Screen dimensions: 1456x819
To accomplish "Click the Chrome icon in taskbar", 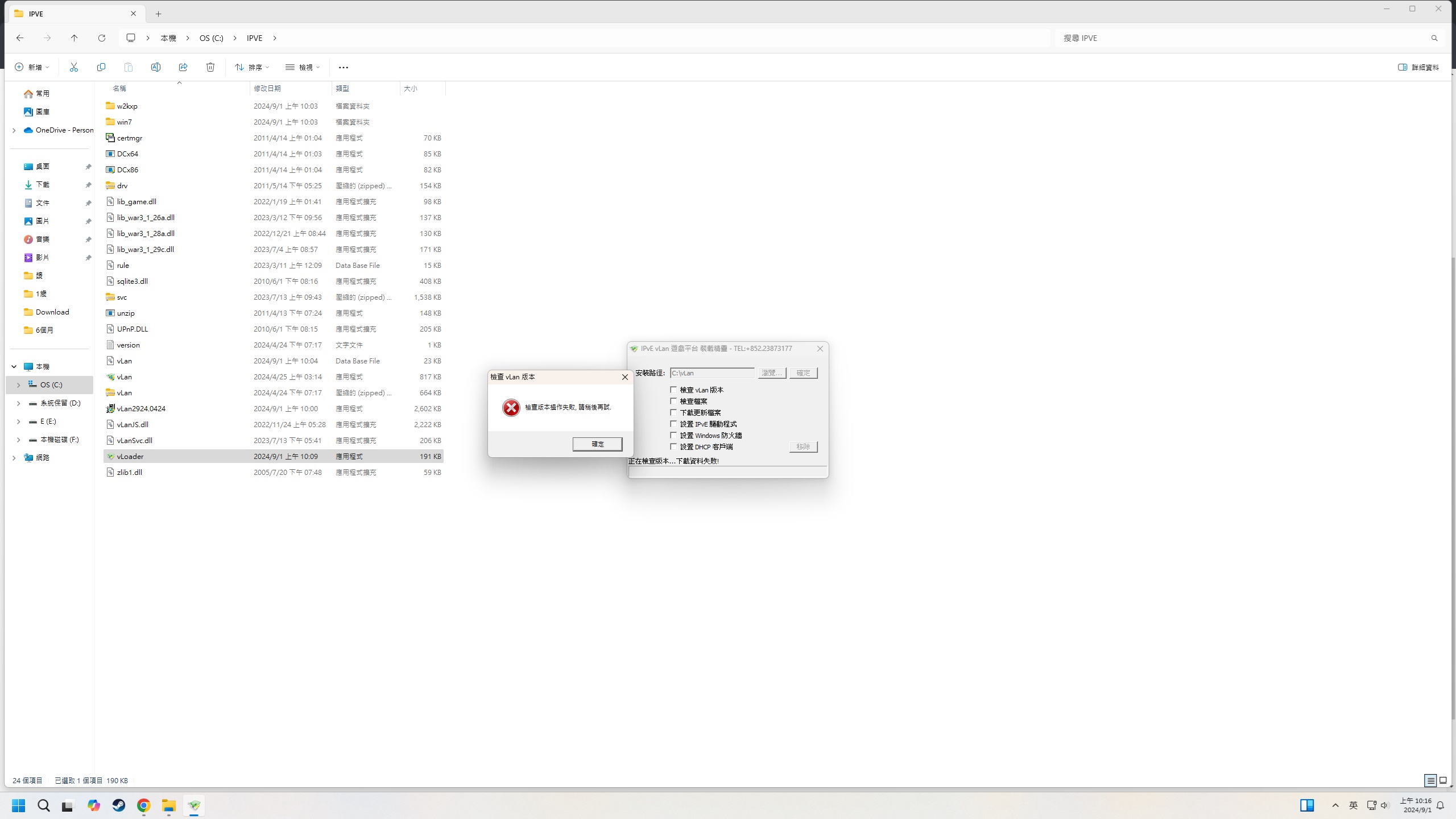I will [143, 805].
